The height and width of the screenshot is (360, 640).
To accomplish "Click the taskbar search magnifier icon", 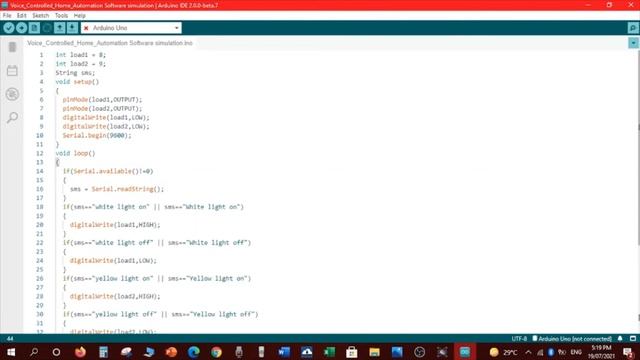I will click(x=34, y=352).
